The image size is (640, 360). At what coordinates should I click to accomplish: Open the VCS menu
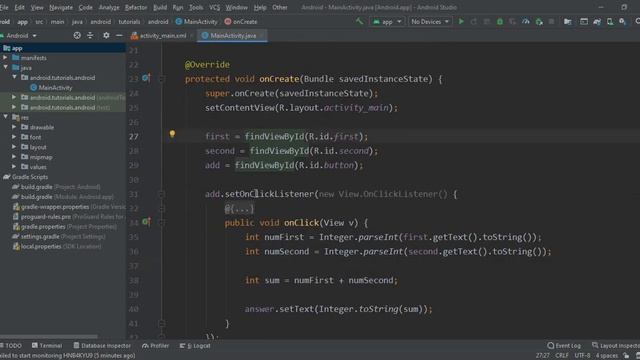214,7
